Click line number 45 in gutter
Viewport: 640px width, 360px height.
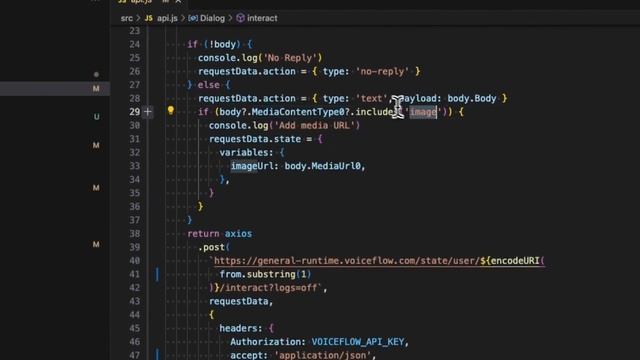[x=134, y=328]
